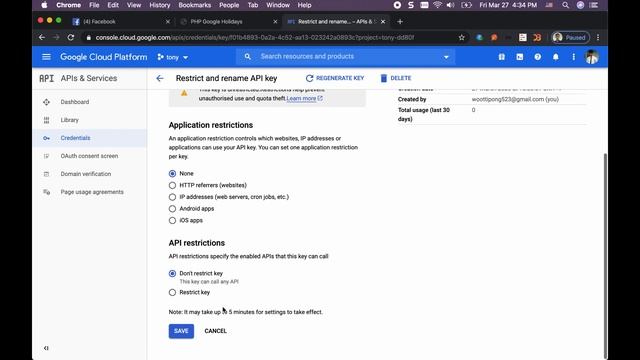Image resolution: width=640 pixels, height=360 pixels.
Task: Click the Library grid icon
Action: [x=46, y=120]
